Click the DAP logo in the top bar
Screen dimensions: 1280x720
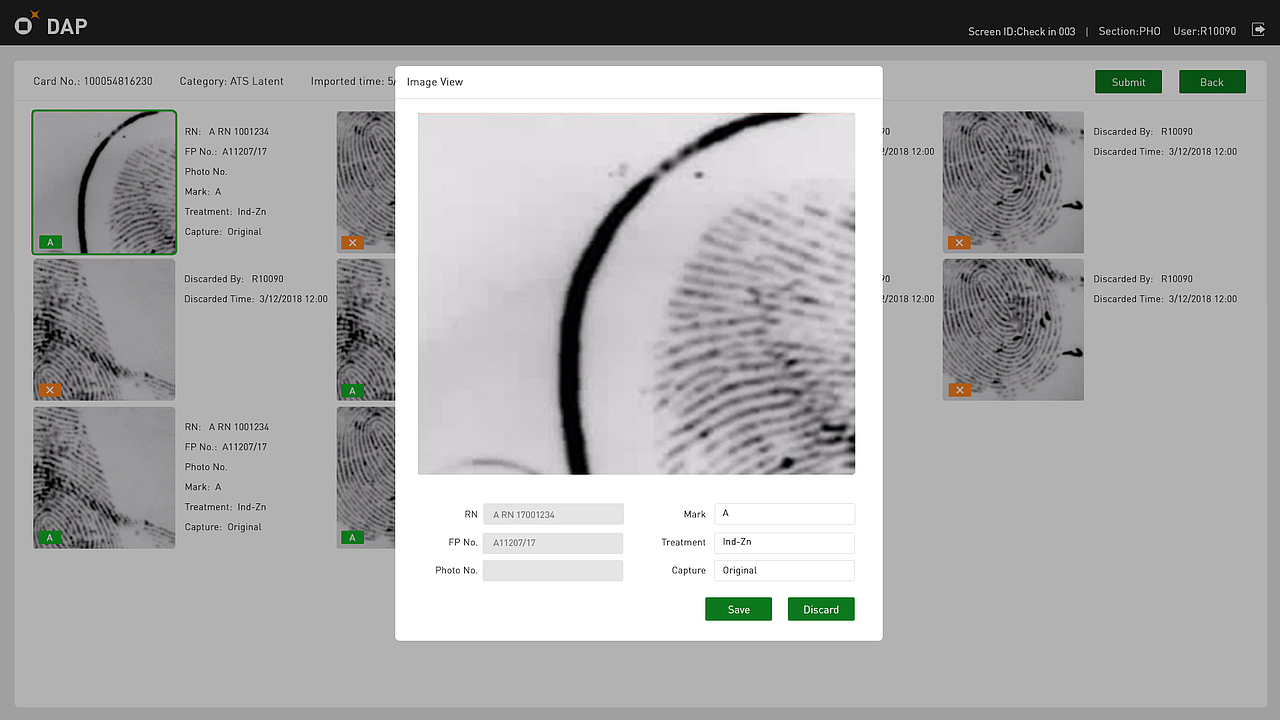click(x=49, y=24)
